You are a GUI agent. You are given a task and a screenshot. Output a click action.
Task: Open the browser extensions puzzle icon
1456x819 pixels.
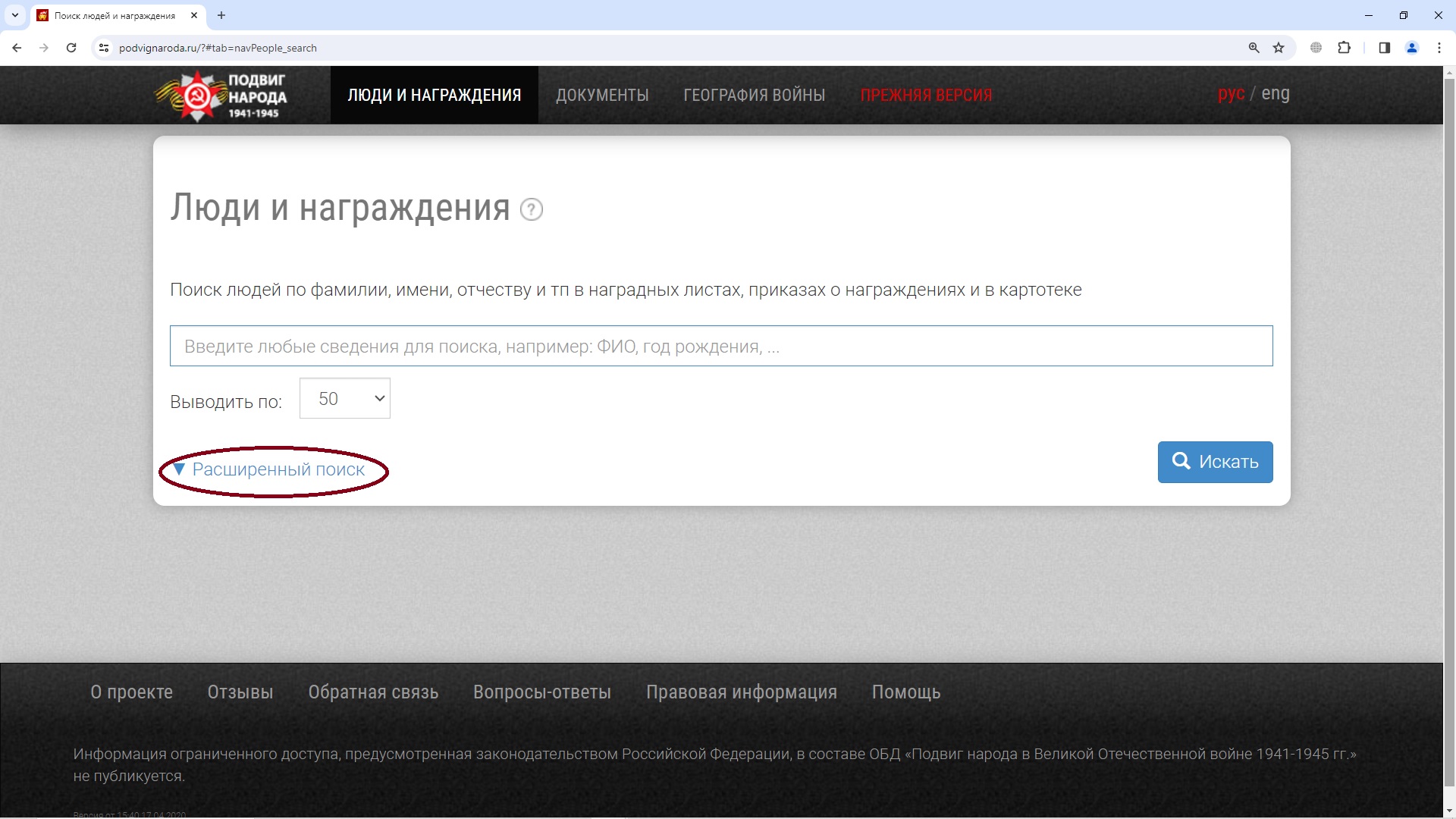click(x=1344, y=48)
